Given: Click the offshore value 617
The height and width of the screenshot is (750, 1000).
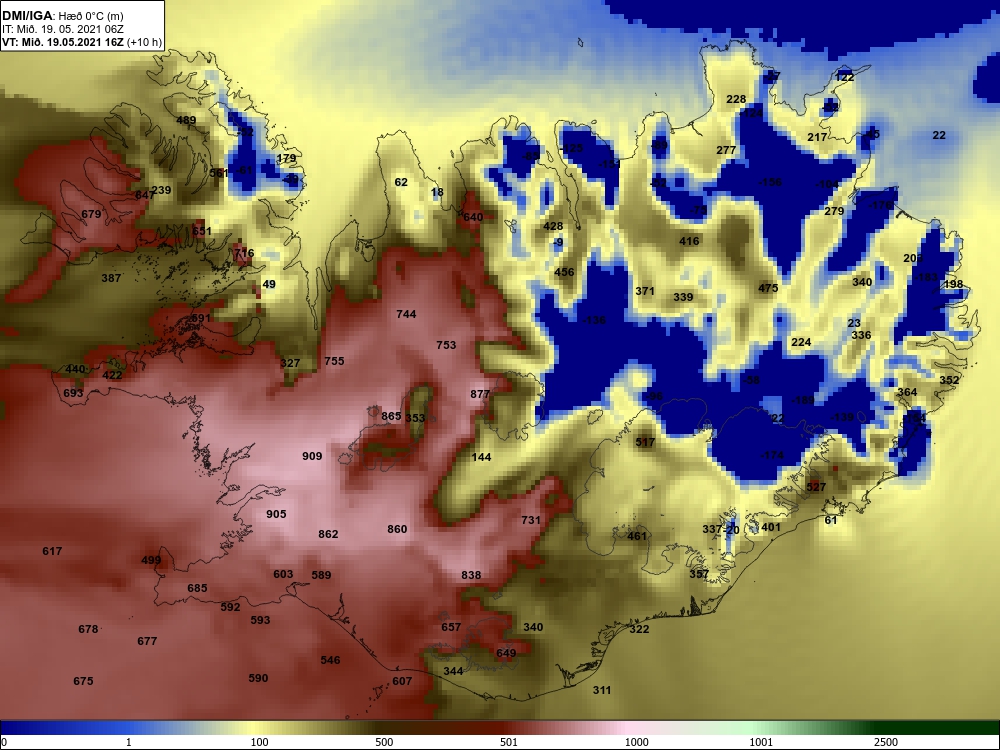Looking at the screenshot, I should [x=52, y=551].
